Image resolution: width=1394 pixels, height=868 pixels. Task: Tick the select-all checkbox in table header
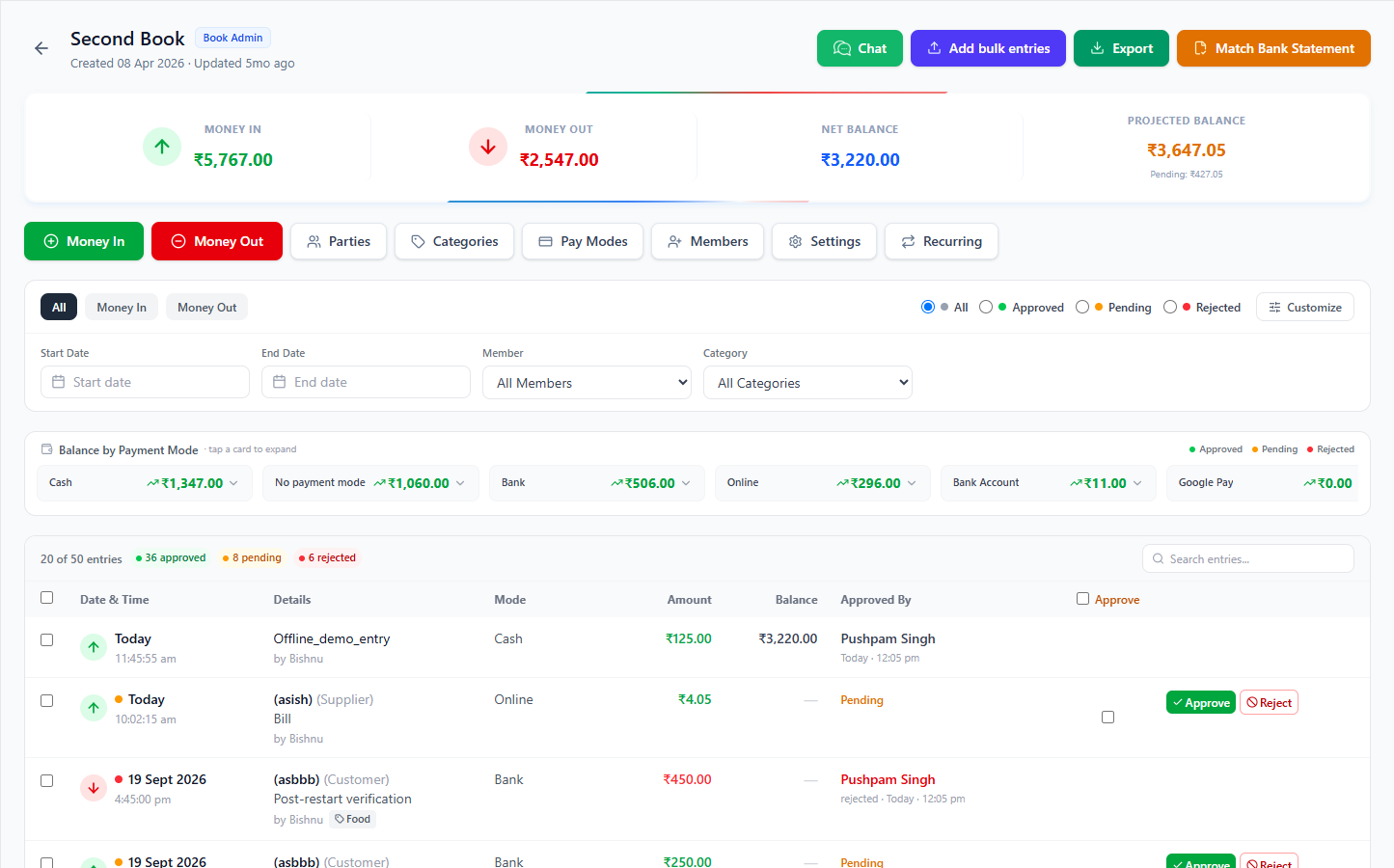pos(46,598)
